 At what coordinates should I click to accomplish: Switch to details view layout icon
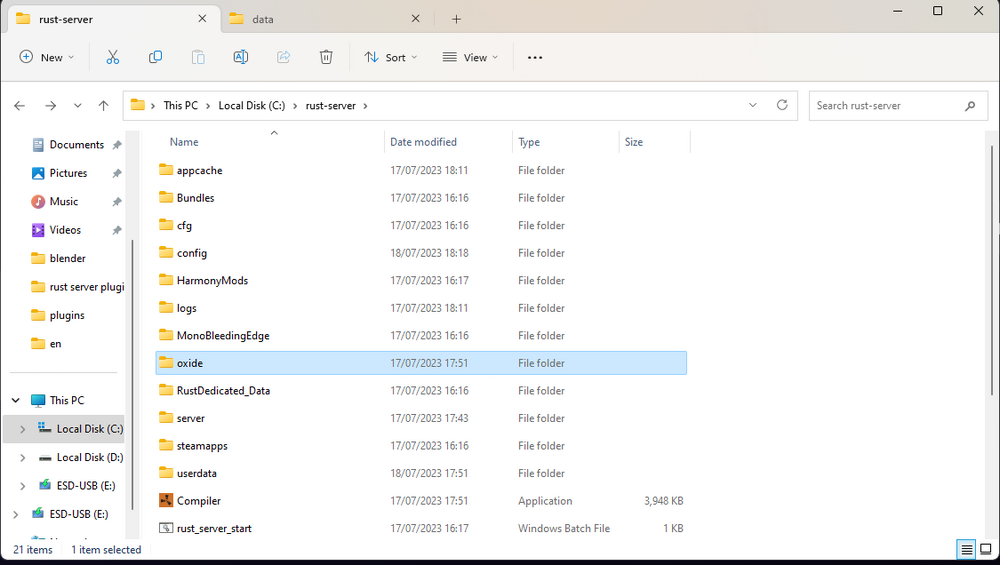click(x=967, y=549)
